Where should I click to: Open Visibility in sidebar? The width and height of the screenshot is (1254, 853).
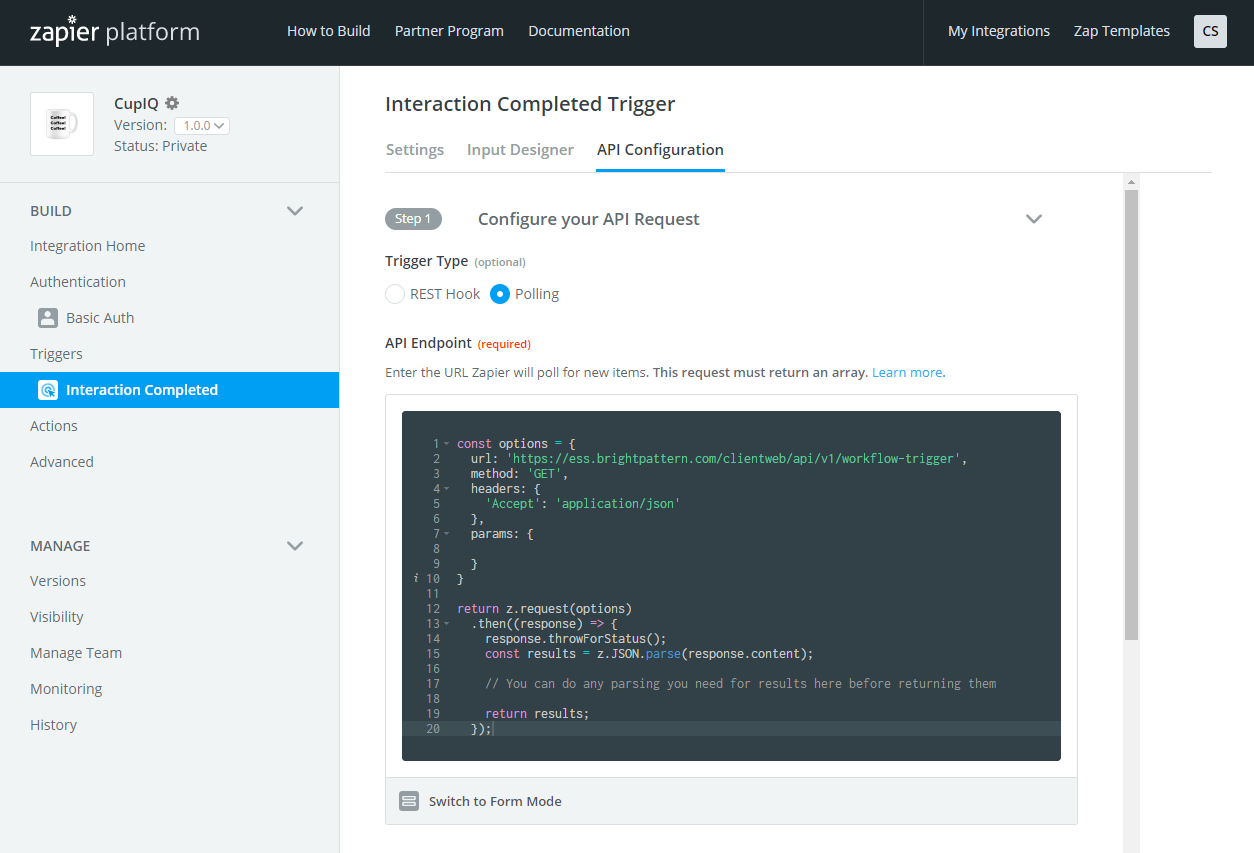[x=57, y=617]
